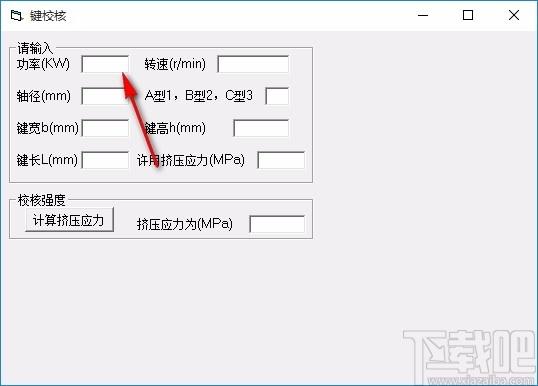Minimize the 键校核 window
538x386 pixels.
(423, 15)
